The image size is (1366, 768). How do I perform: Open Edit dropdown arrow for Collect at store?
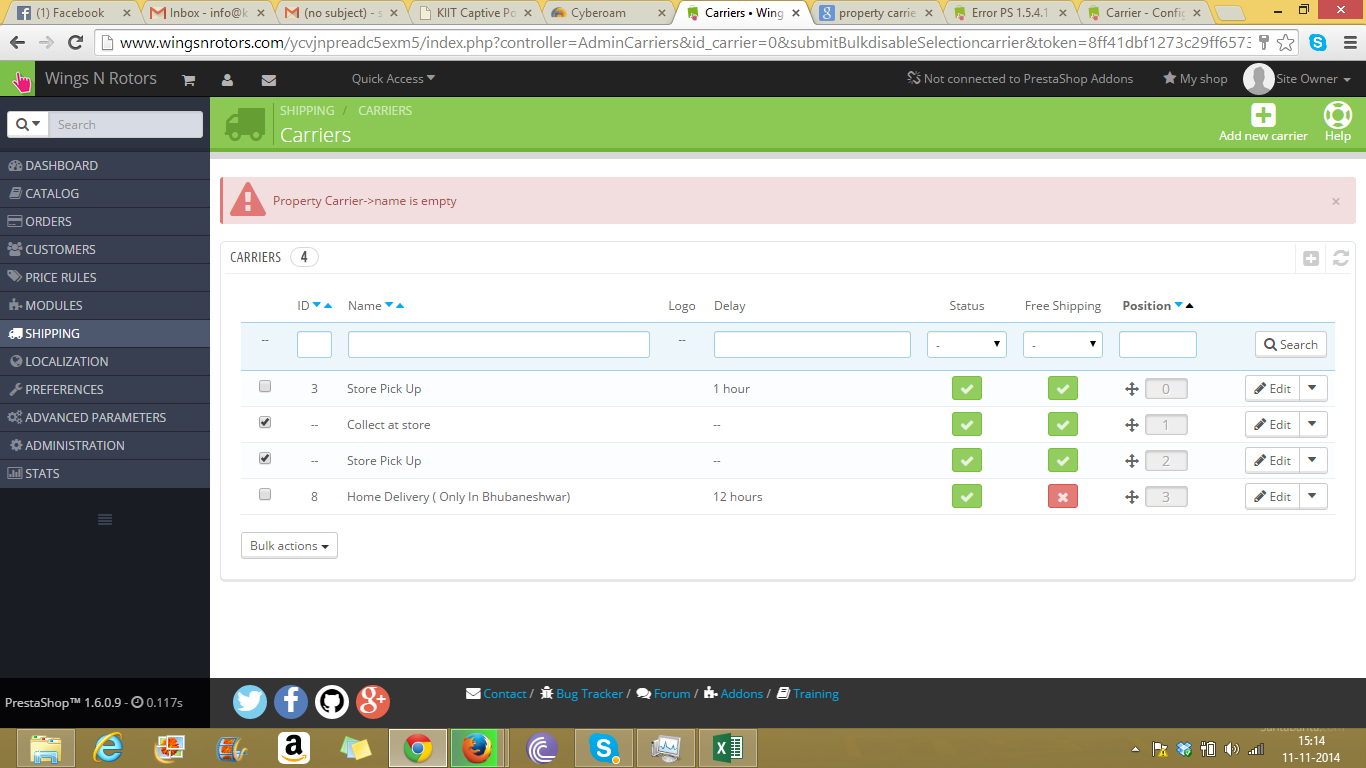[1313, 425]
